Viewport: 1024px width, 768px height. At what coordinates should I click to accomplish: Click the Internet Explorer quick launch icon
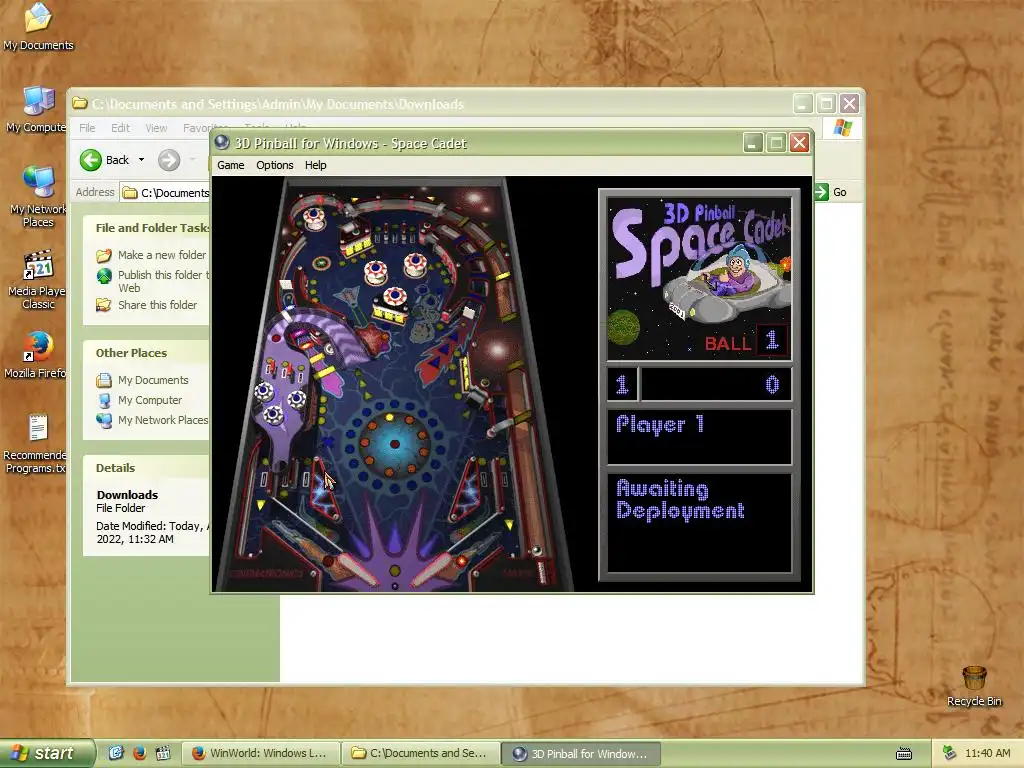point(116,753)
